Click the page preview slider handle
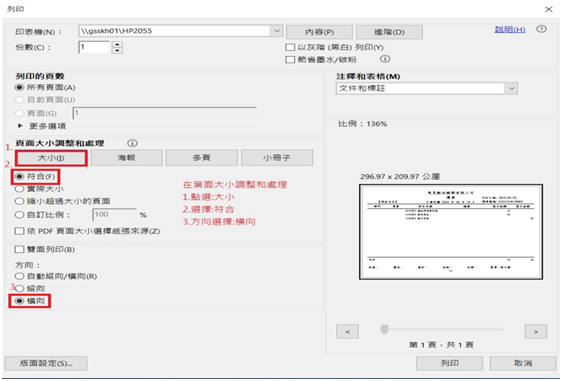This screenshot has height=381, width=562. point(384,329)
